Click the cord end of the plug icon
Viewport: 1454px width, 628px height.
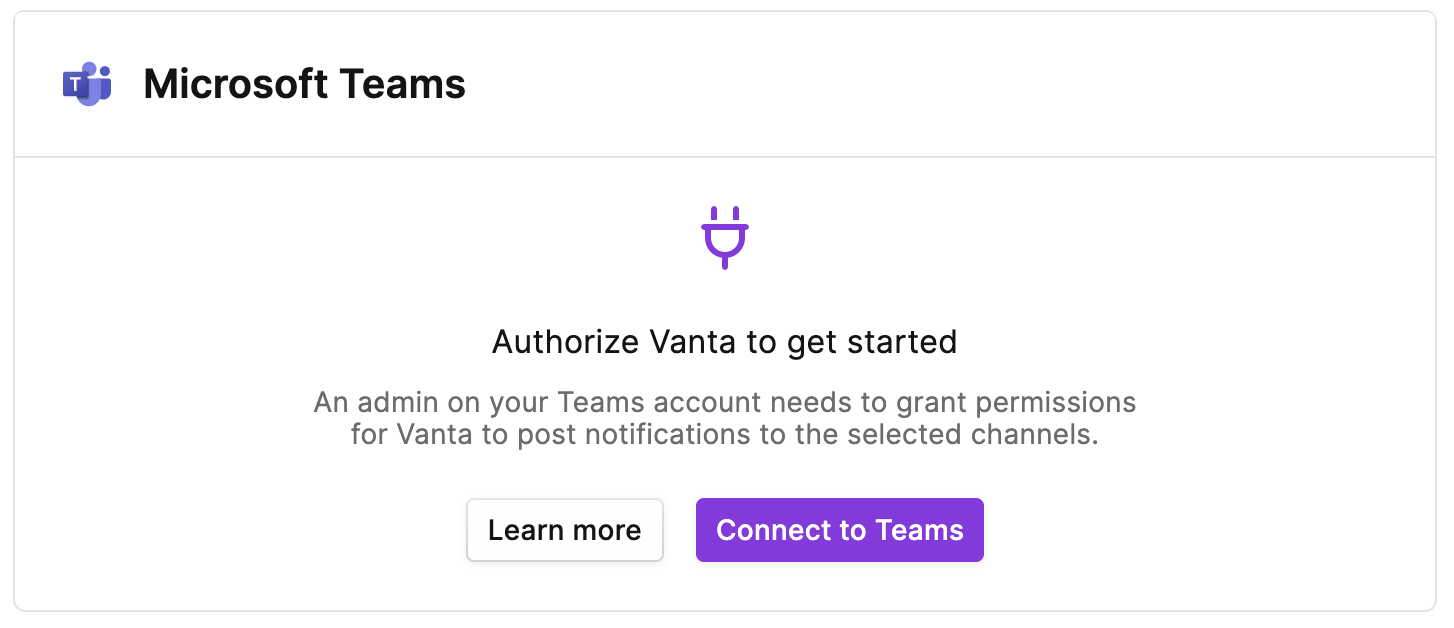725,262
